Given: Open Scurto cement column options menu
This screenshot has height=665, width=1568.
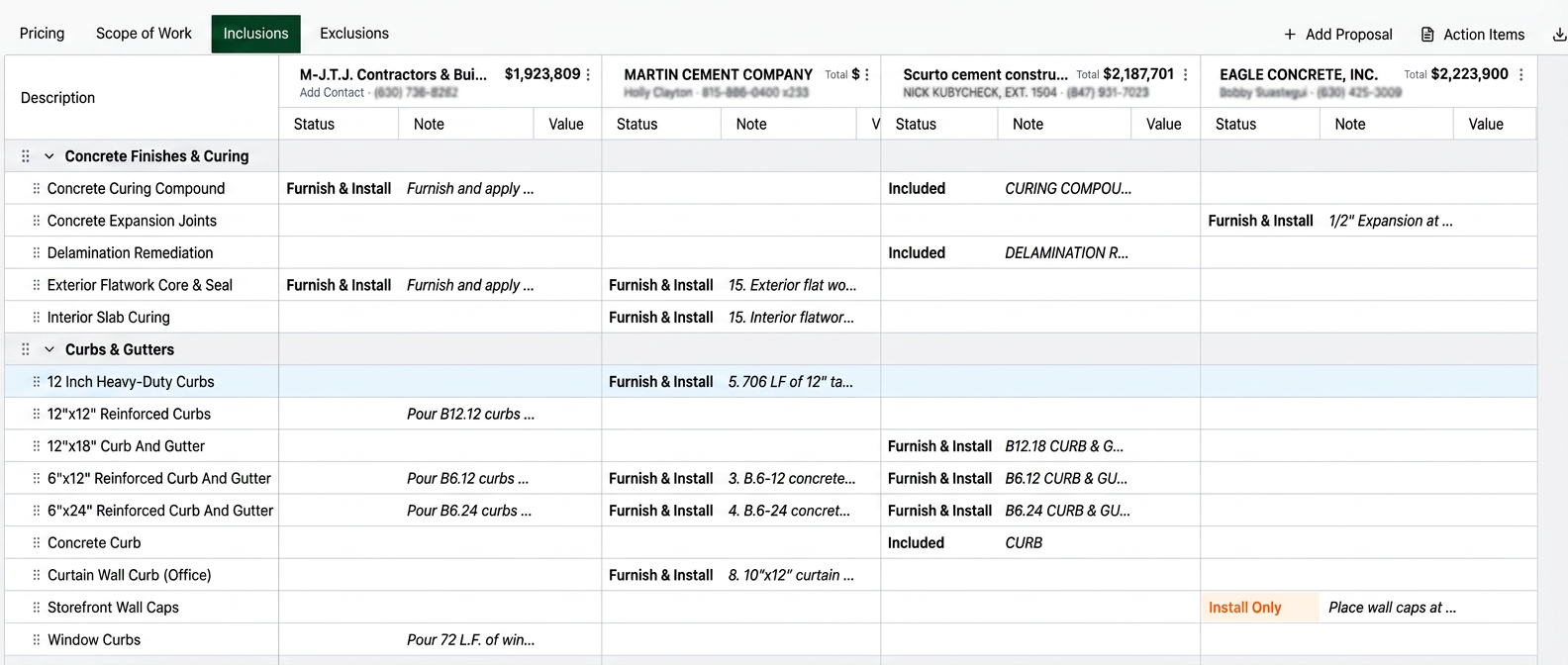Looking at the screenshot, I should tap(1185, 75).
